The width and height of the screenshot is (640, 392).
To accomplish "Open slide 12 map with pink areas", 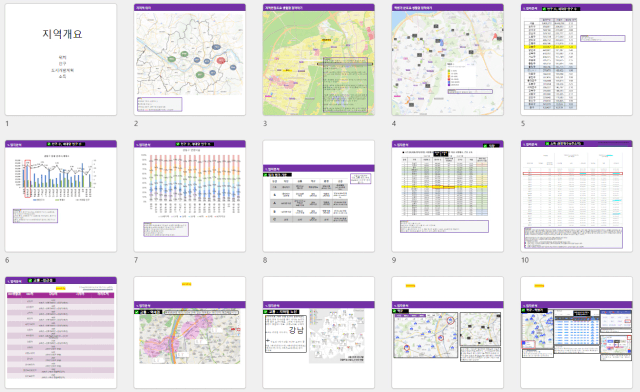I will pyautogui.click(x=190, y=332).
